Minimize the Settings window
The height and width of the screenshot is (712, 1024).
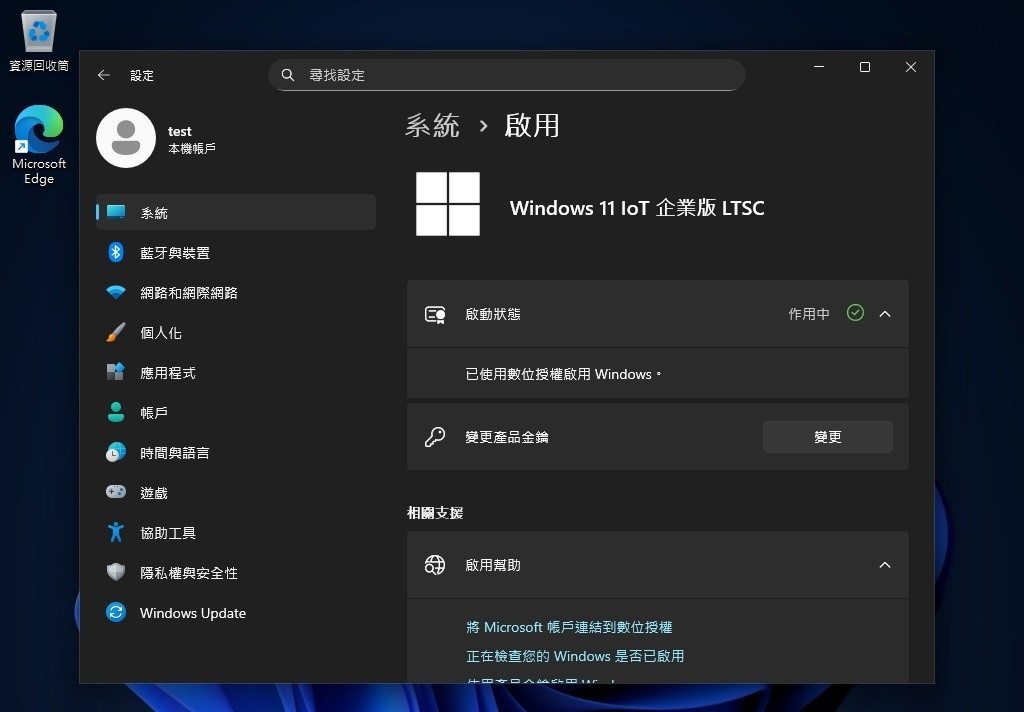tap(819, 67)
